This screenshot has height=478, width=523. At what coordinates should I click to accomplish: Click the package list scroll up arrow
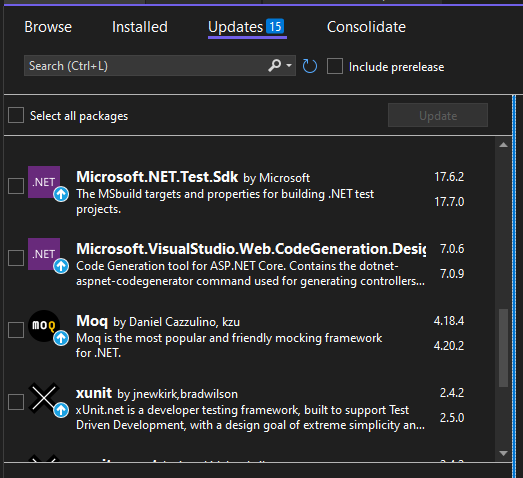[504, 145]
